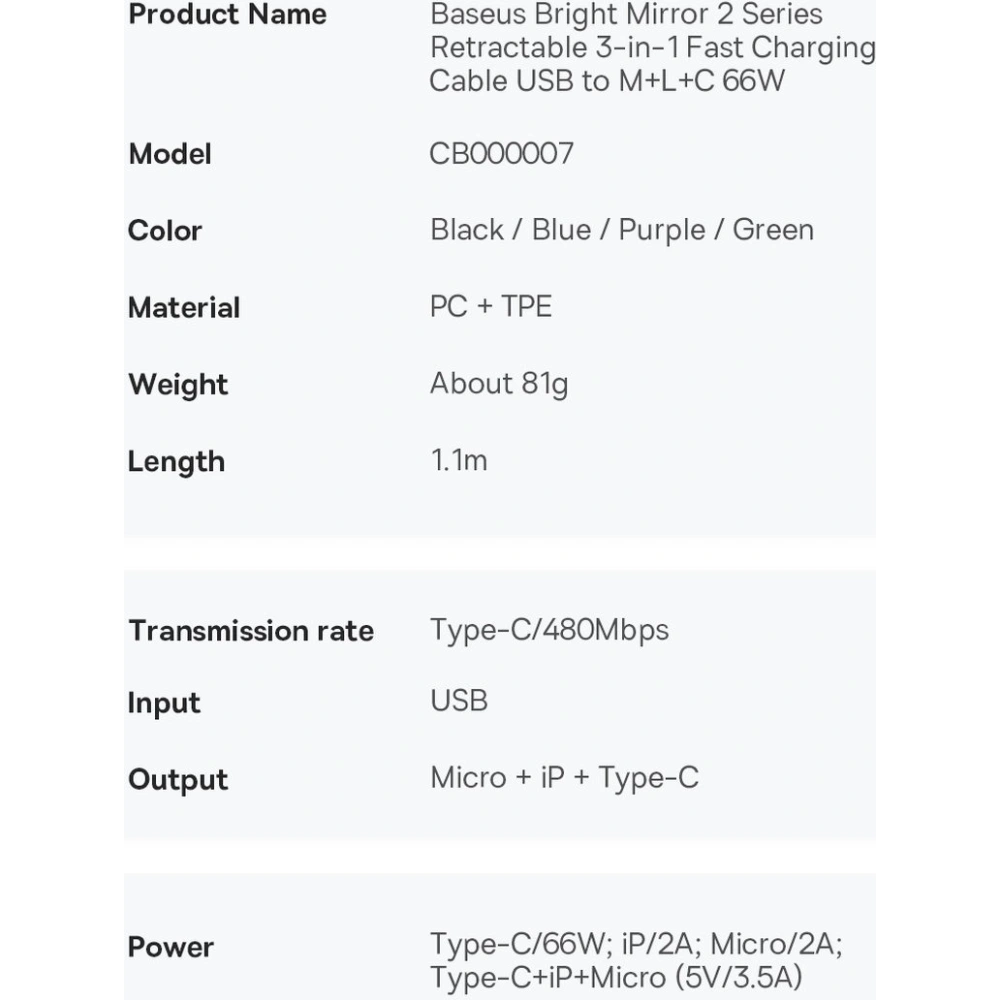The width and height of the screenshot is (1000, 1000).
Task: Select the Black / Blue / Purple / Green value
Action: [x=621, y=229]
